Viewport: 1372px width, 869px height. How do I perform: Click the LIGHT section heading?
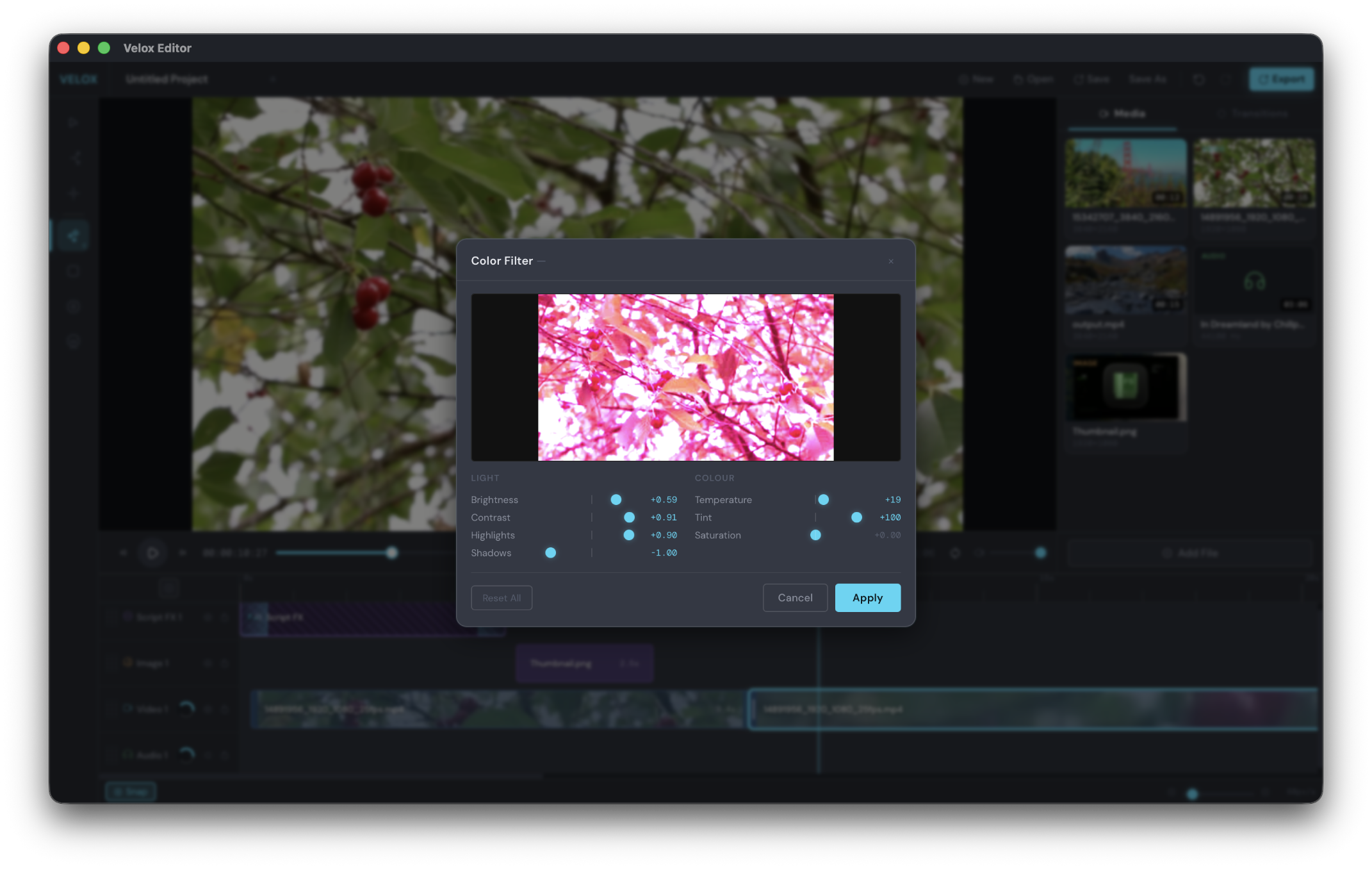tap(485, 478)
